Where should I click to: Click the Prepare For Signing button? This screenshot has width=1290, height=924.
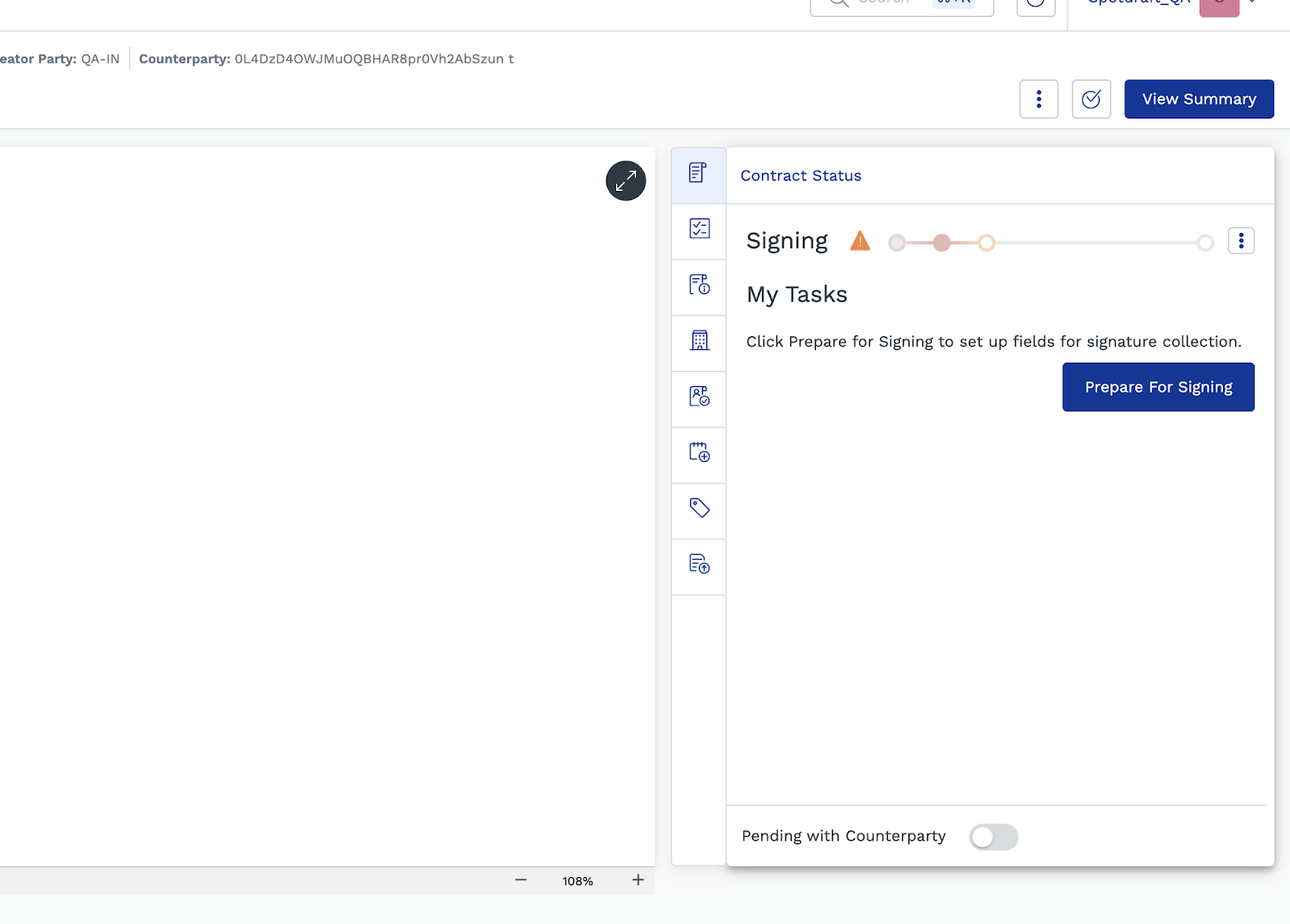[x=1158, y=387]
